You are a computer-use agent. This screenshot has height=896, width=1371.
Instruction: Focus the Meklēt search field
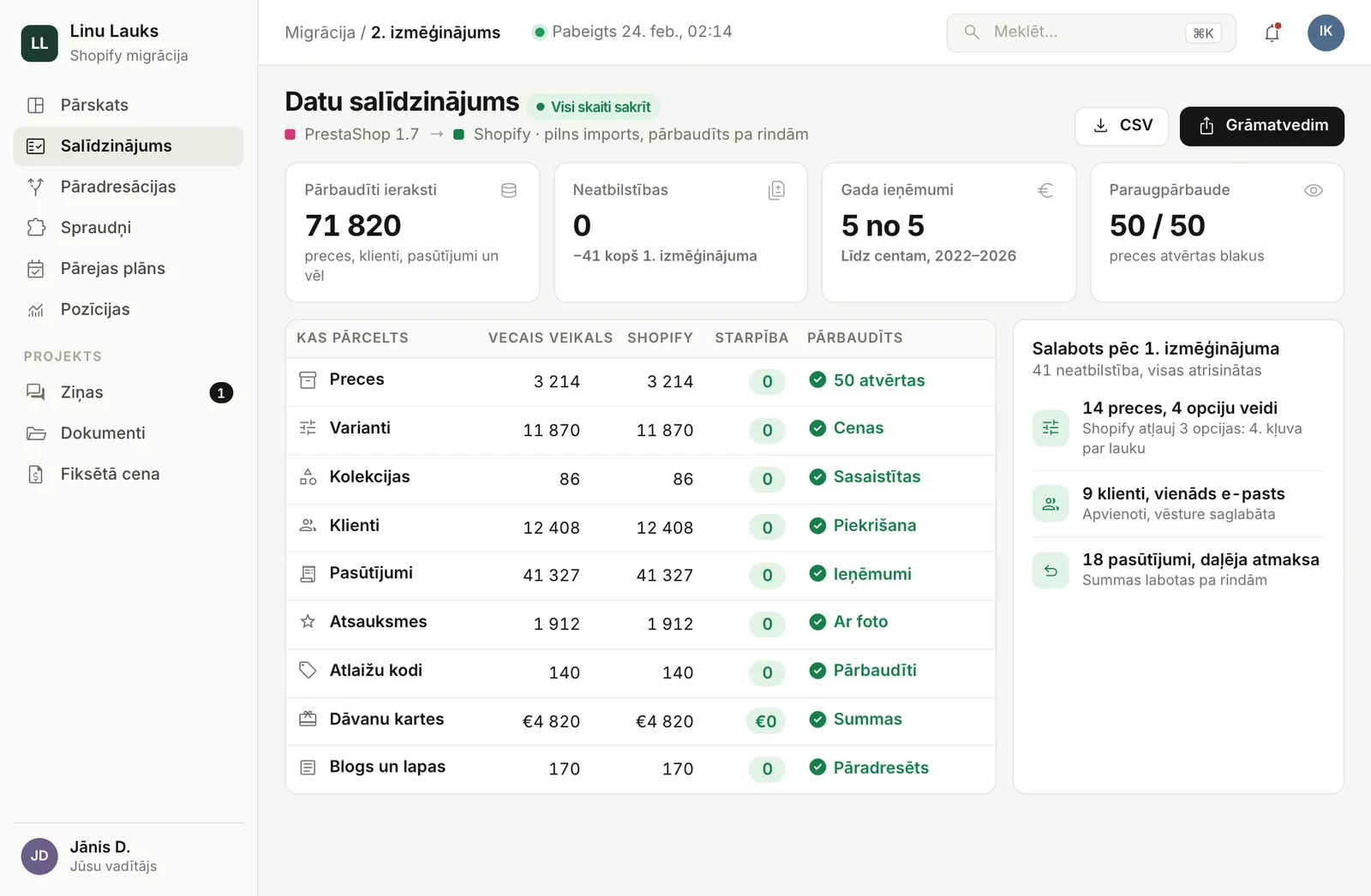1091,33
